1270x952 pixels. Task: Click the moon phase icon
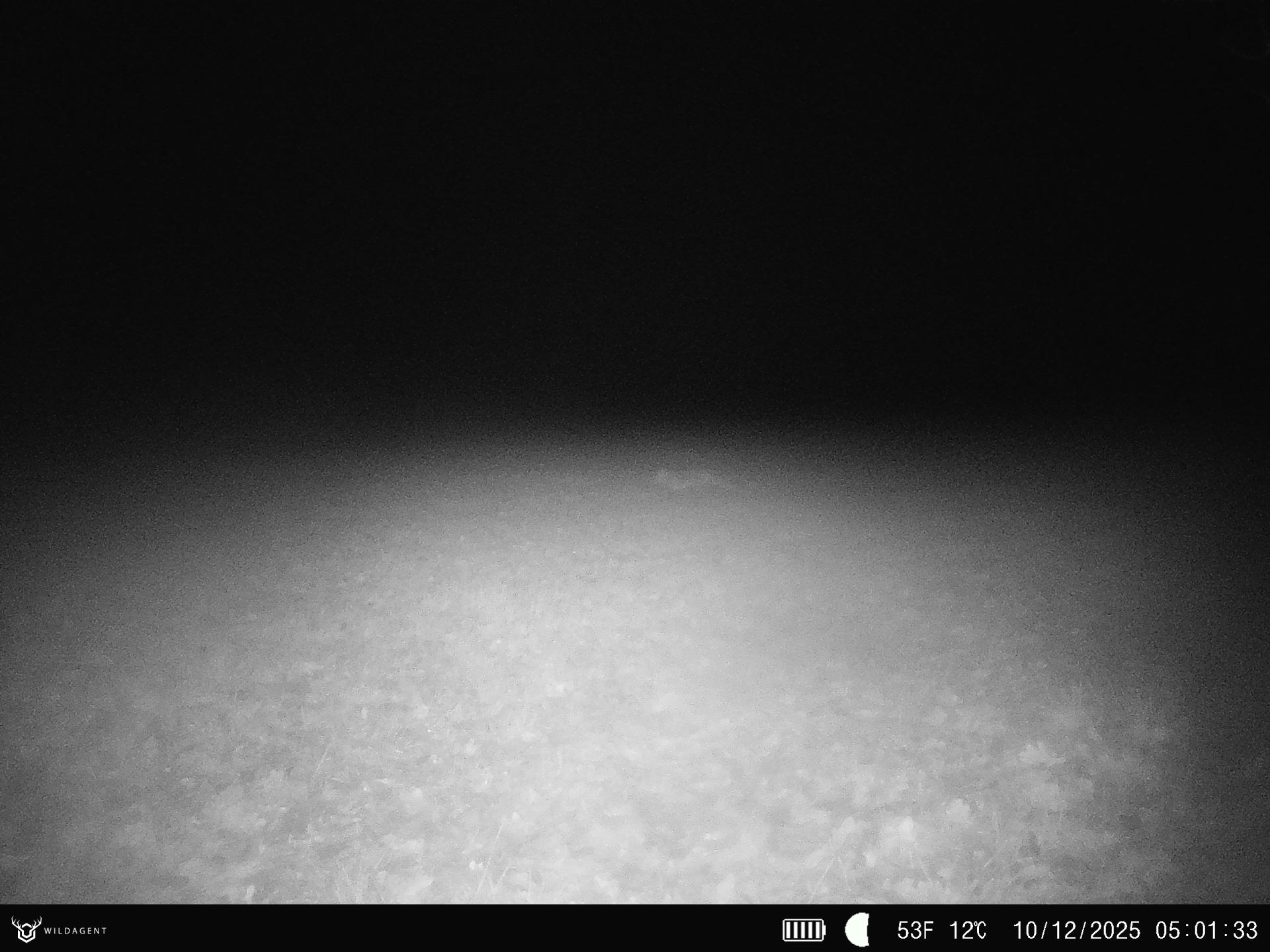tap(857, 930)
